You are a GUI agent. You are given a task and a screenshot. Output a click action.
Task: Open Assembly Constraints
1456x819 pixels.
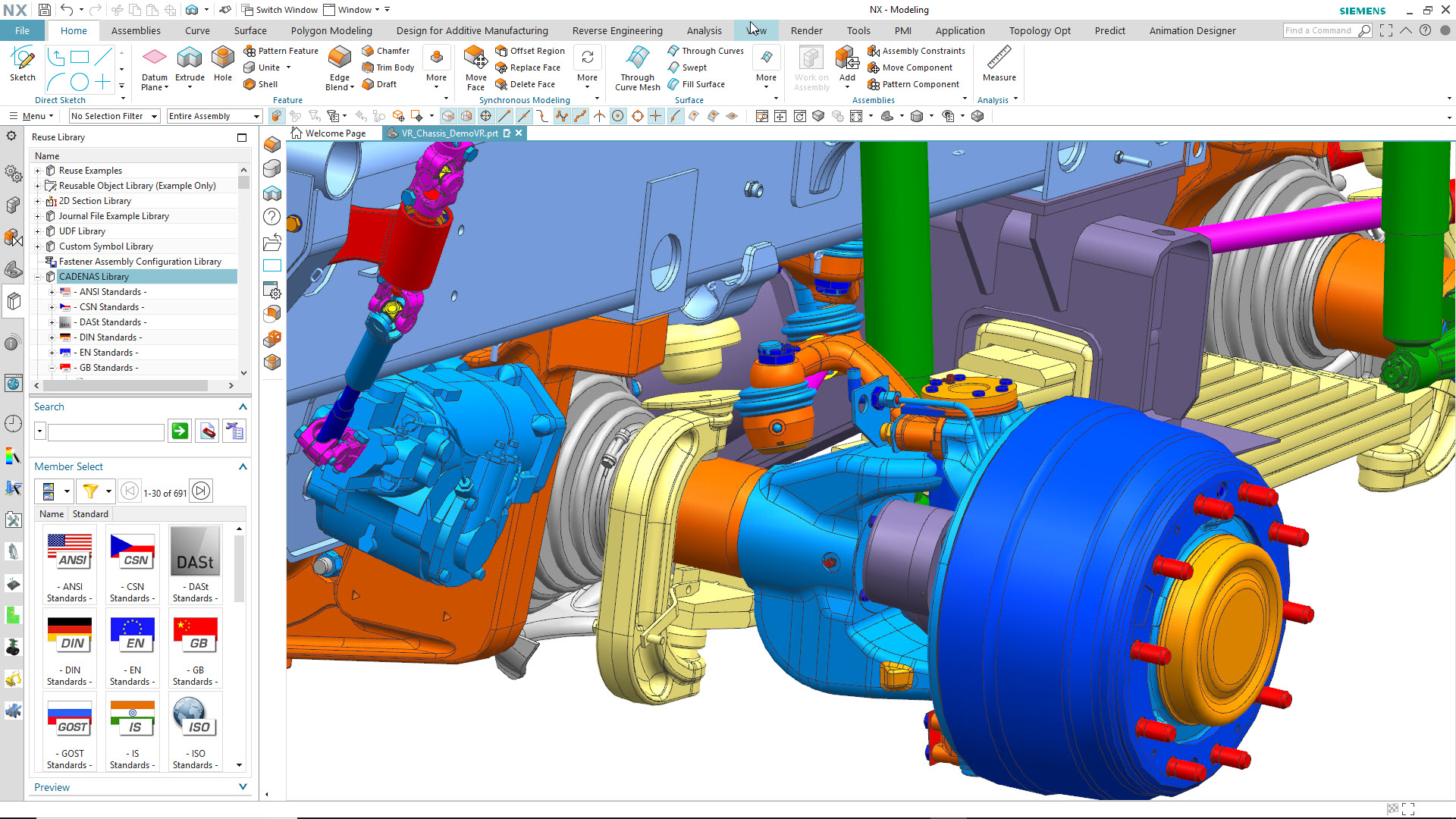(x=916, y=51)
